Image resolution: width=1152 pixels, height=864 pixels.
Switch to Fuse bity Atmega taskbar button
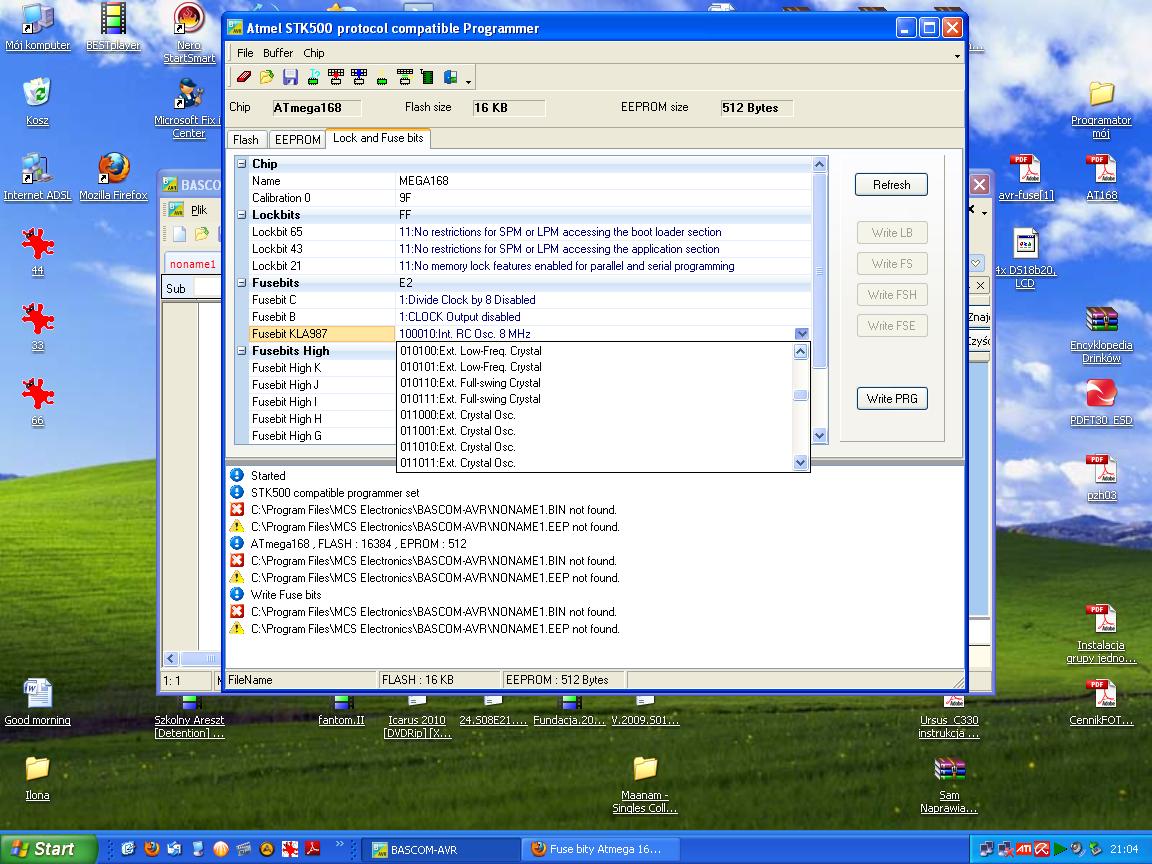click(x=600, y=849)
